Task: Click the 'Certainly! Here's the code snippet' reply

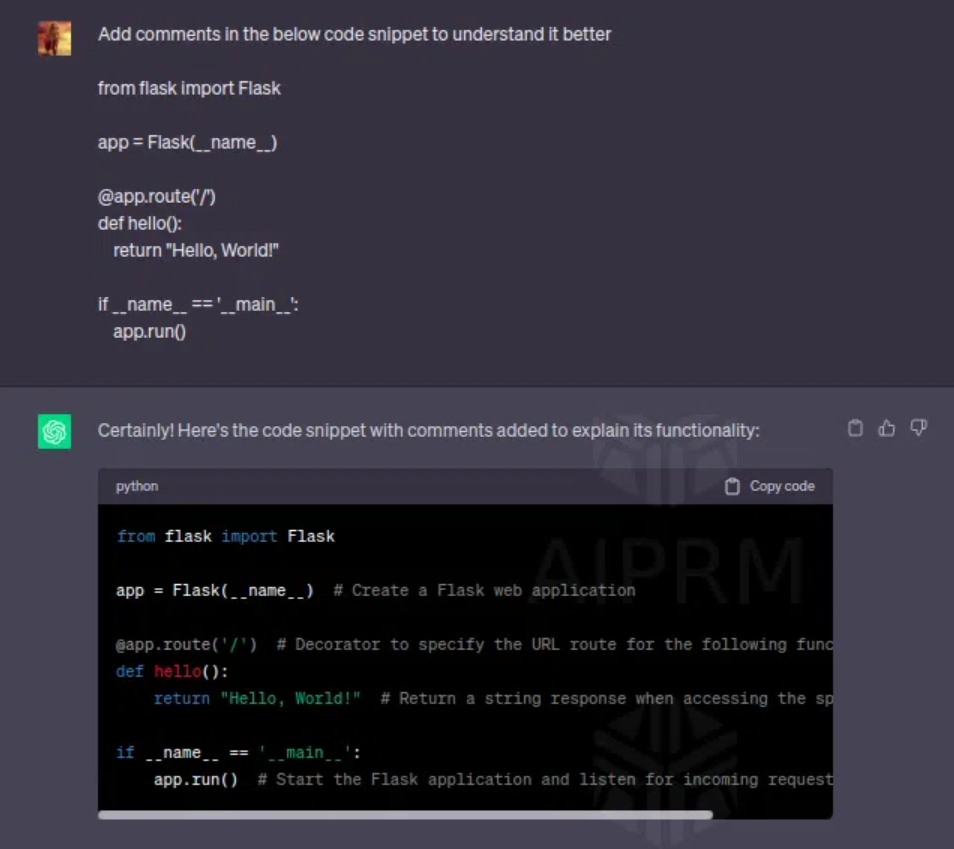Action: point(428,430)
